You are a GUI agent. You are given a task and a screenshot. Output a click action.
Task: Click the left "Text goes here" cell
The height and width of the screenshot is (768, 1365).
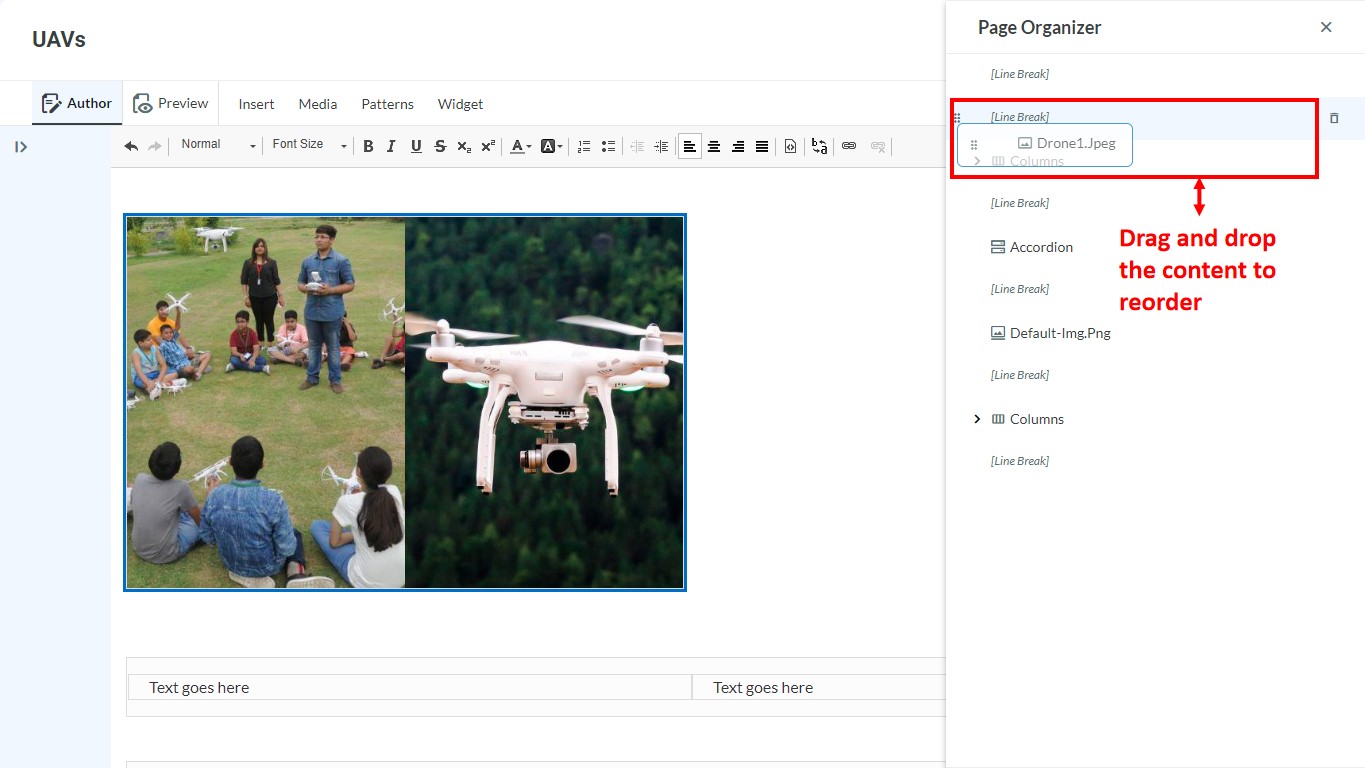pyautogui.click(x=410, y=687)
